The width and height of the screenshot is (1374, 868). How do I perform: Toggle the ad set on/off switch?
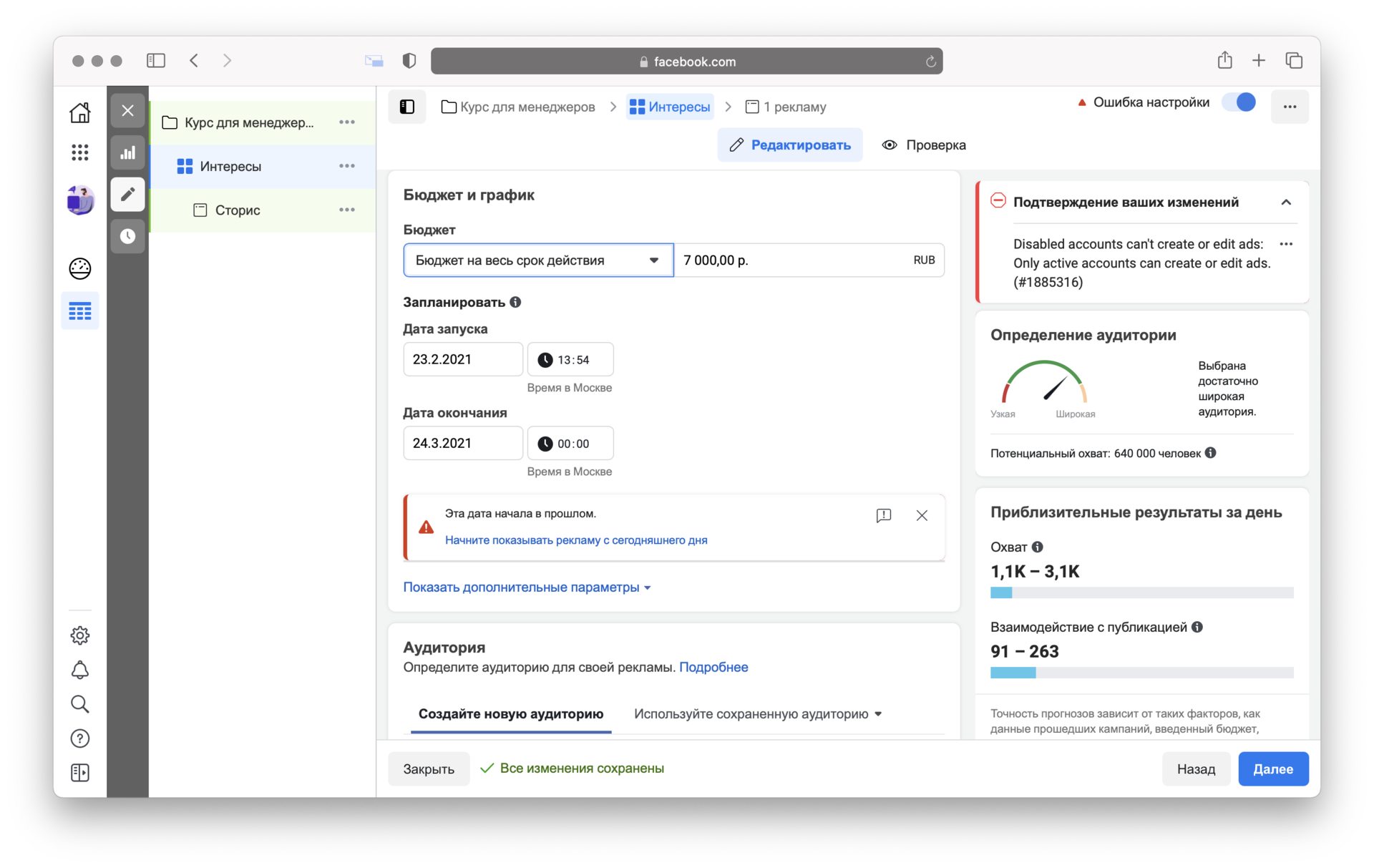pyautogui.click(x=1239, y=102)
